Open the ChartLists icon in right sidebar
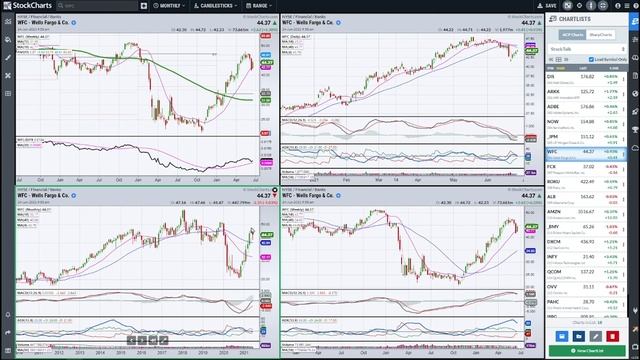640x360 pixels. [635, 21]
